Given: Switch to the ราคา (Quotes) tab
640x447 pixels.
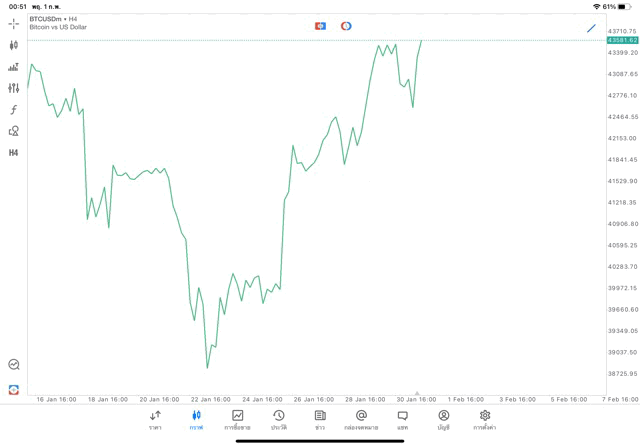Looking at the screenshot, I should tap(155, 419).
